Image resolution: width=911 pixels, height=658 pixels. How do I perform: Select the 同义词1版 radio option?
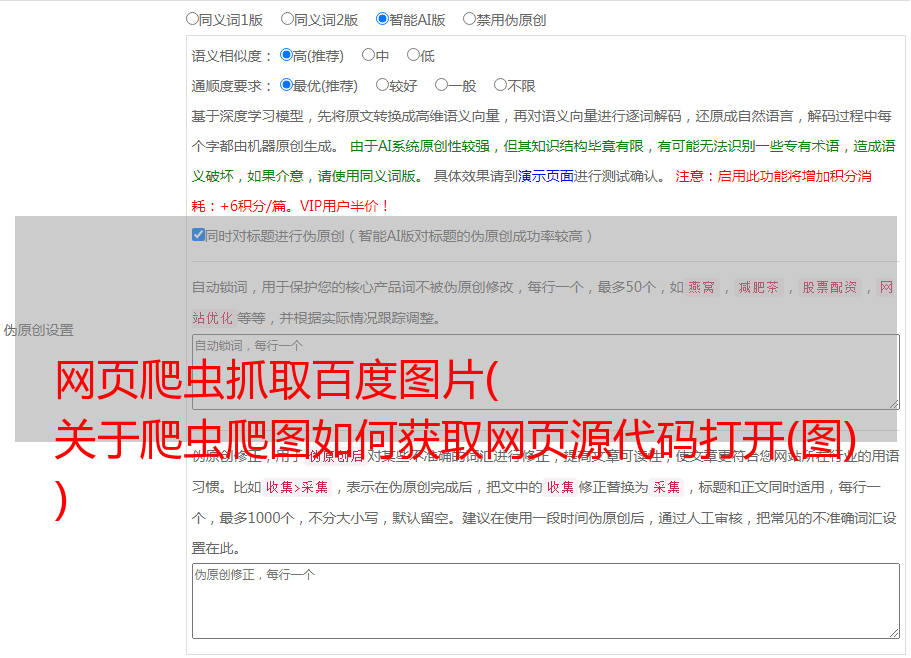click(192, 19)
